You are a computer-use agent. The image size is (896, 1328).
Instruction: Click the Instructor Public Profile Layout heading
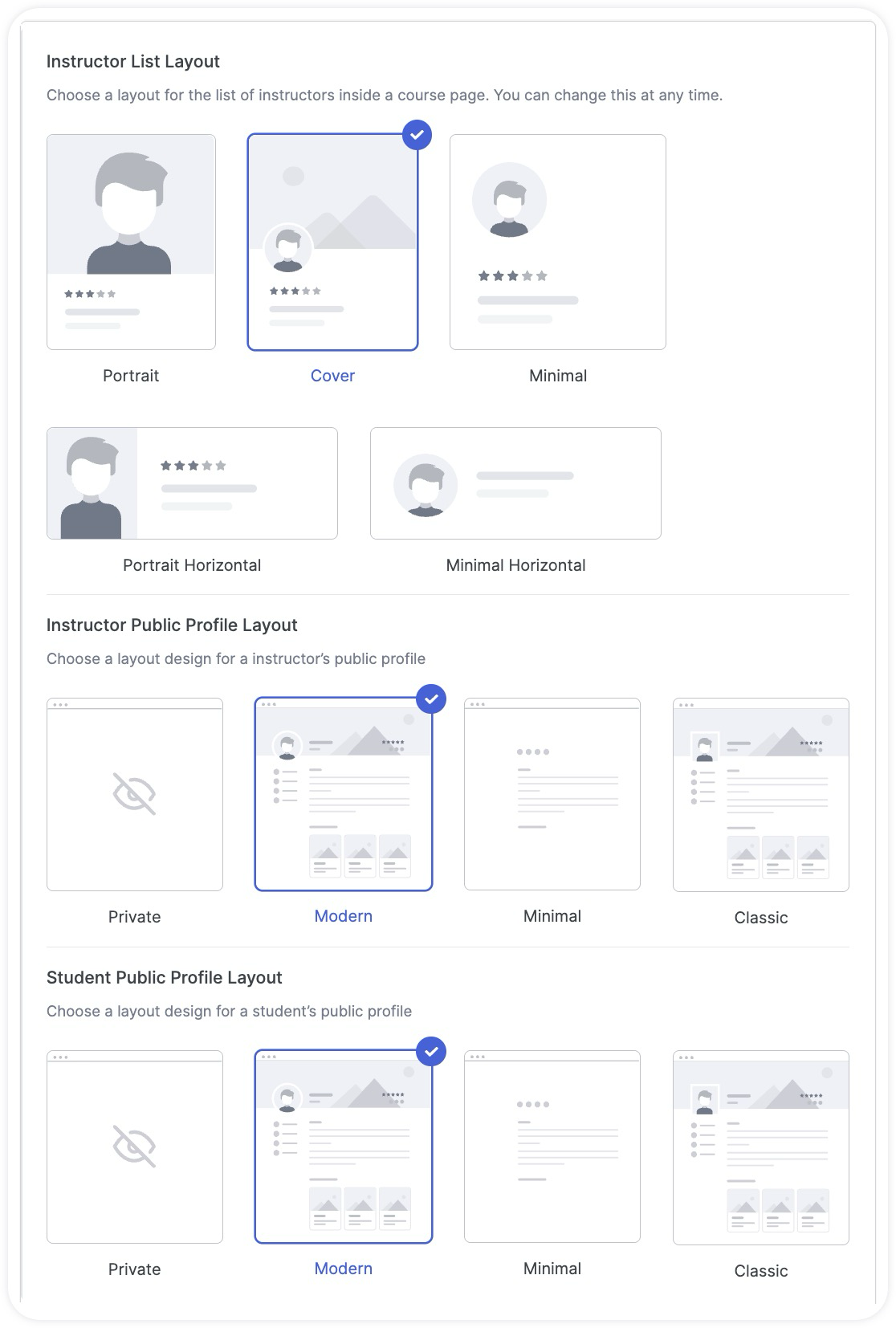[x=172, y=625]
